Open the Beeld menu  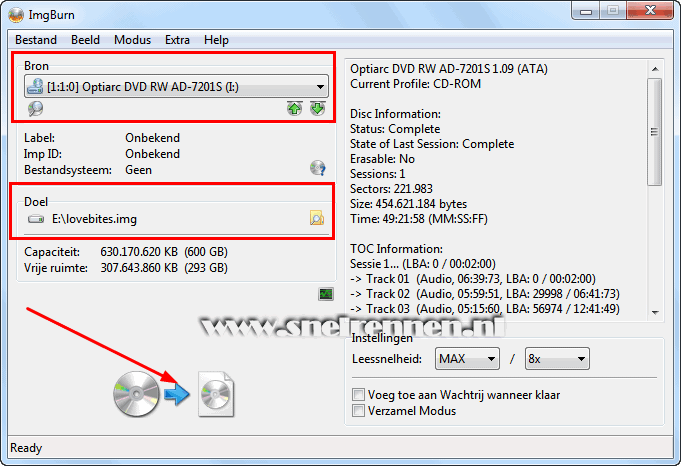(86, 40)
